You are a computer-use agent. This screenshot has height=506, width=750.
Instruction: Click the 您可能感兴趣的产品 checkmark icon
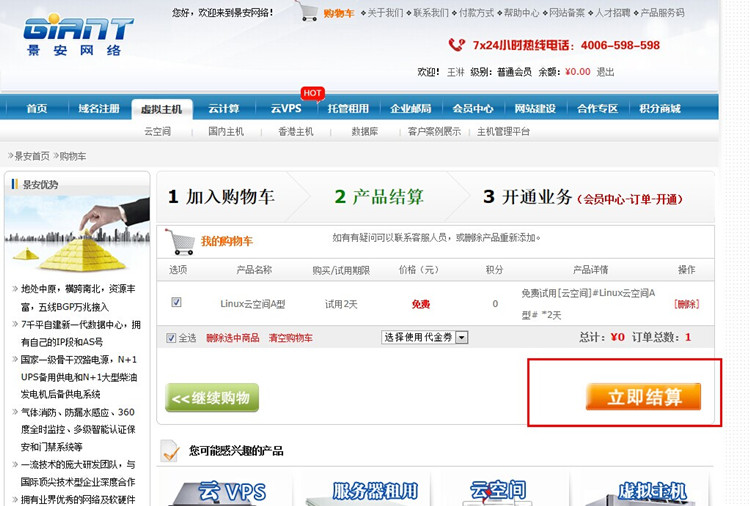pos(171,450)
